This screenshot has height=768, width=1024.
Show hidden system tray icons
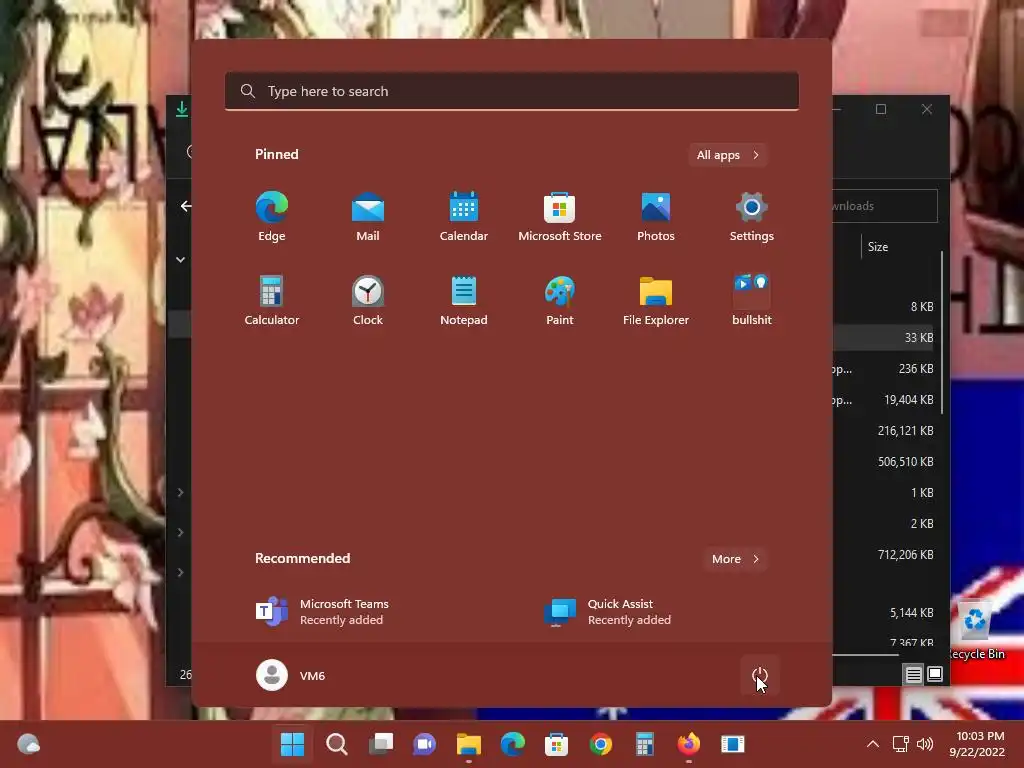click(872, 744)
